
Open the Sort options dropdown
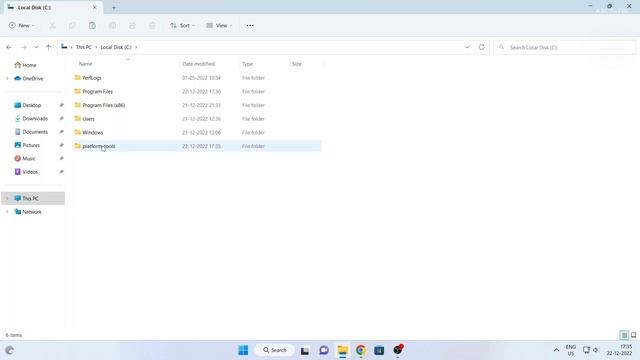tap(182, 25)
